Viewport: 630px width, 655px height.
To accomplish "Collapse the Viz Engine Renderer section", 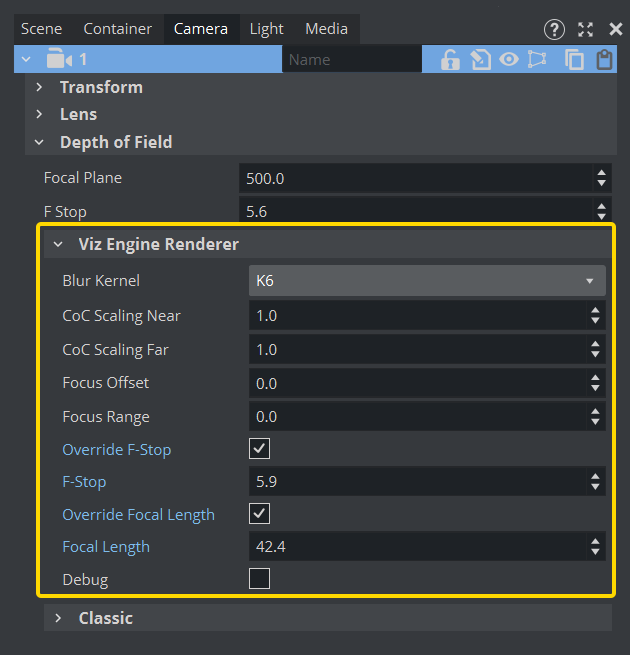I will [x=58, y=244].
